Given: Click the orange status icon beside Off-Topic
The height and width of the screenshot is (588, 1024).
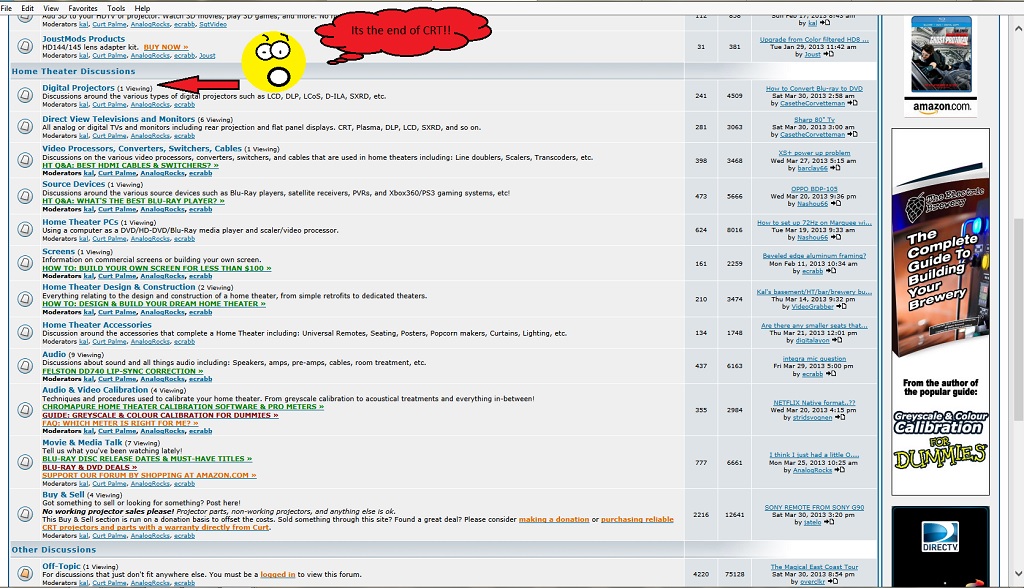Looking at the screenshot, I should [25, 573].
